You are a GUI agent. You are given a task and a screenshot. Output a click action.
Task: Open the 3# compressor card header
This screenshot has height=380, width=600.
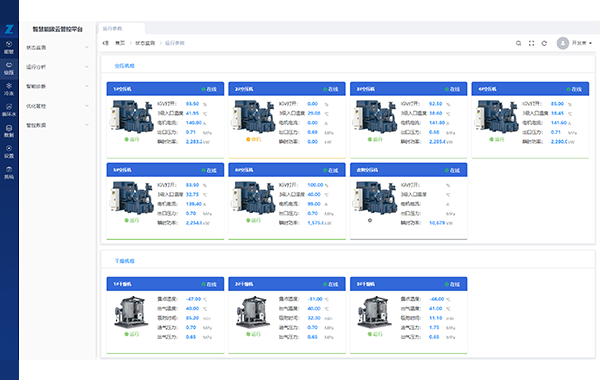pyautogui.click(x=408, y=89)
